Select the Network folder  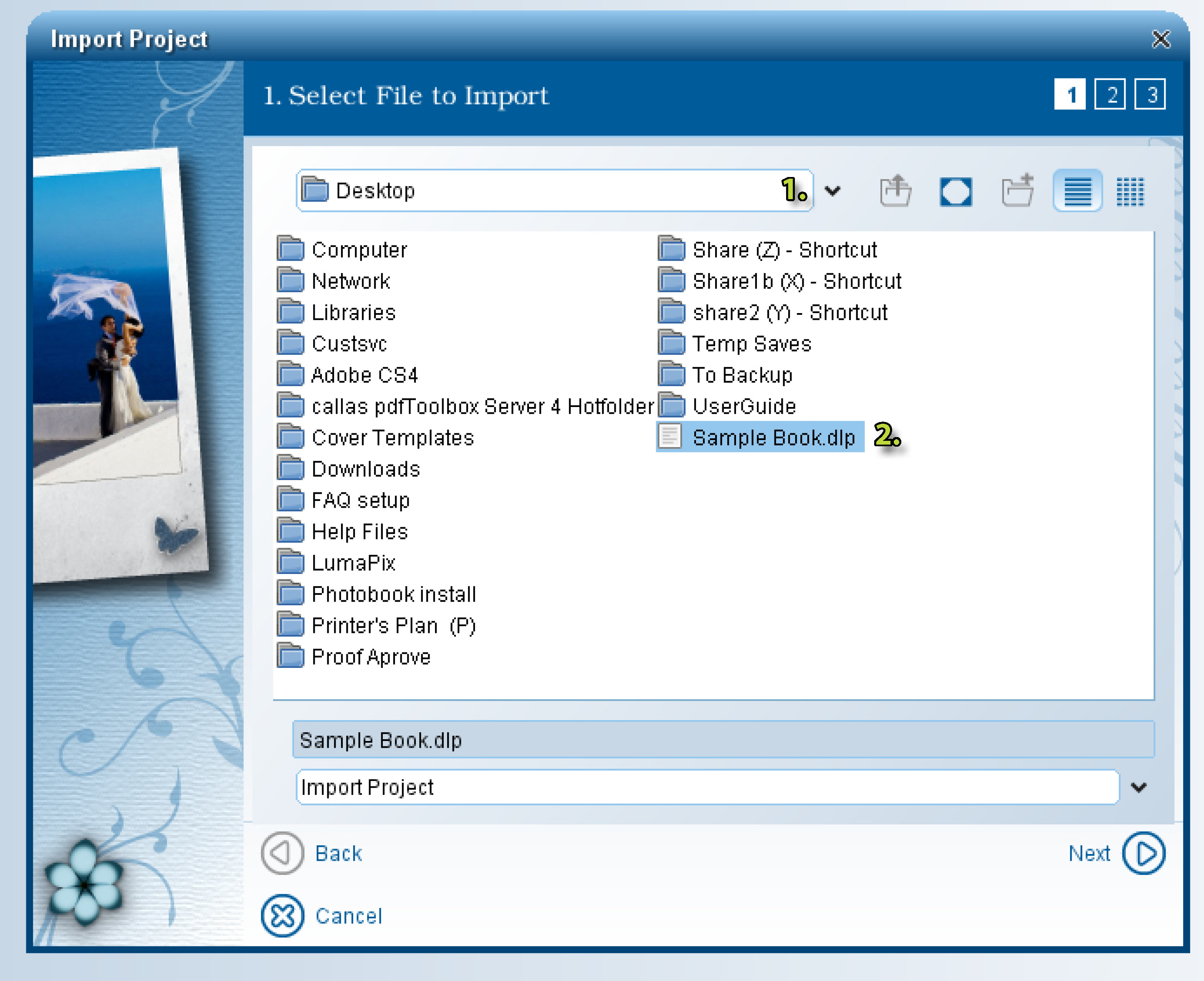[334, 280]
